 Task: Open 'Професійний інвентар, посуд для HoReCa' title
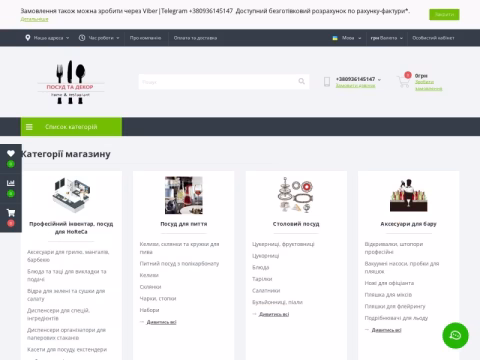click(x=71, y=228)
